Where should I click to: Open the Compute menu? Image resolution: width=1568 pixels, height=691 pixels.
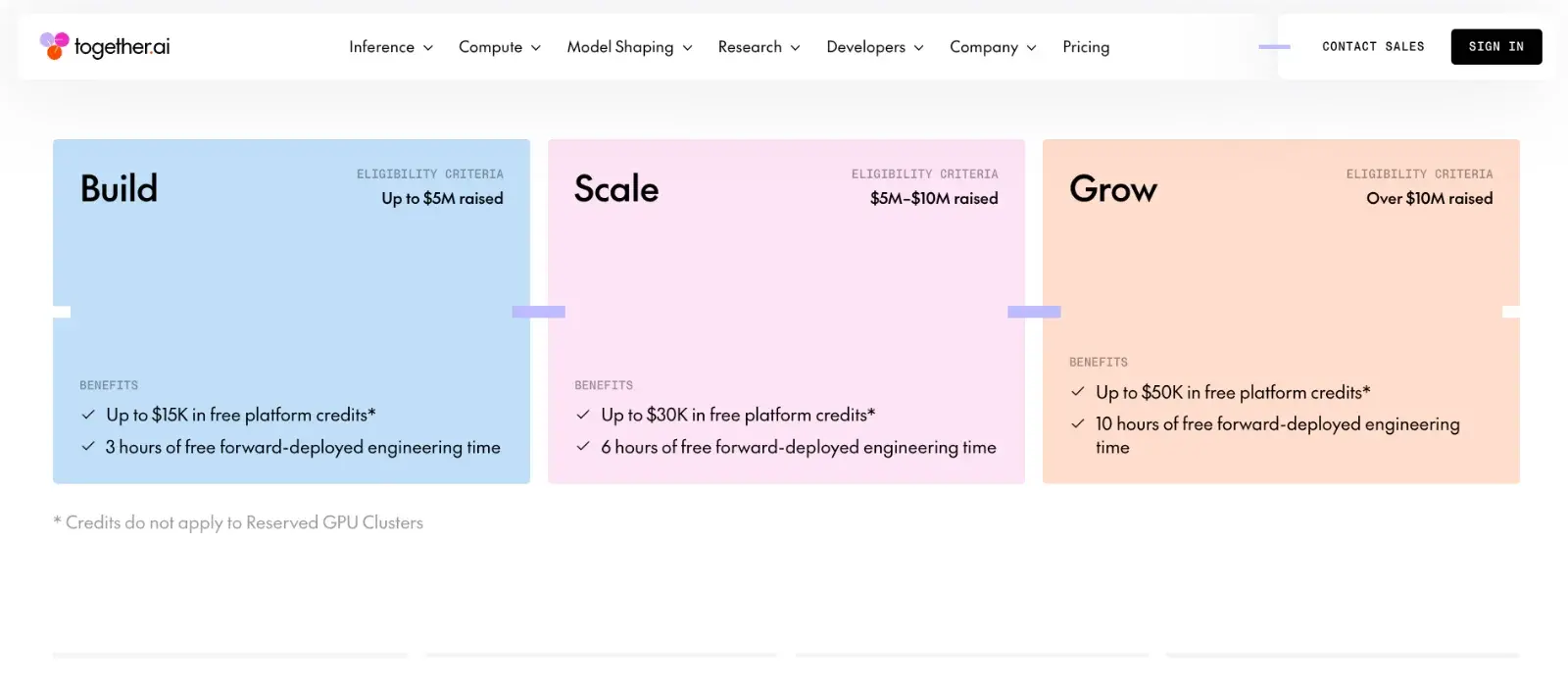(x=500, y=47)
